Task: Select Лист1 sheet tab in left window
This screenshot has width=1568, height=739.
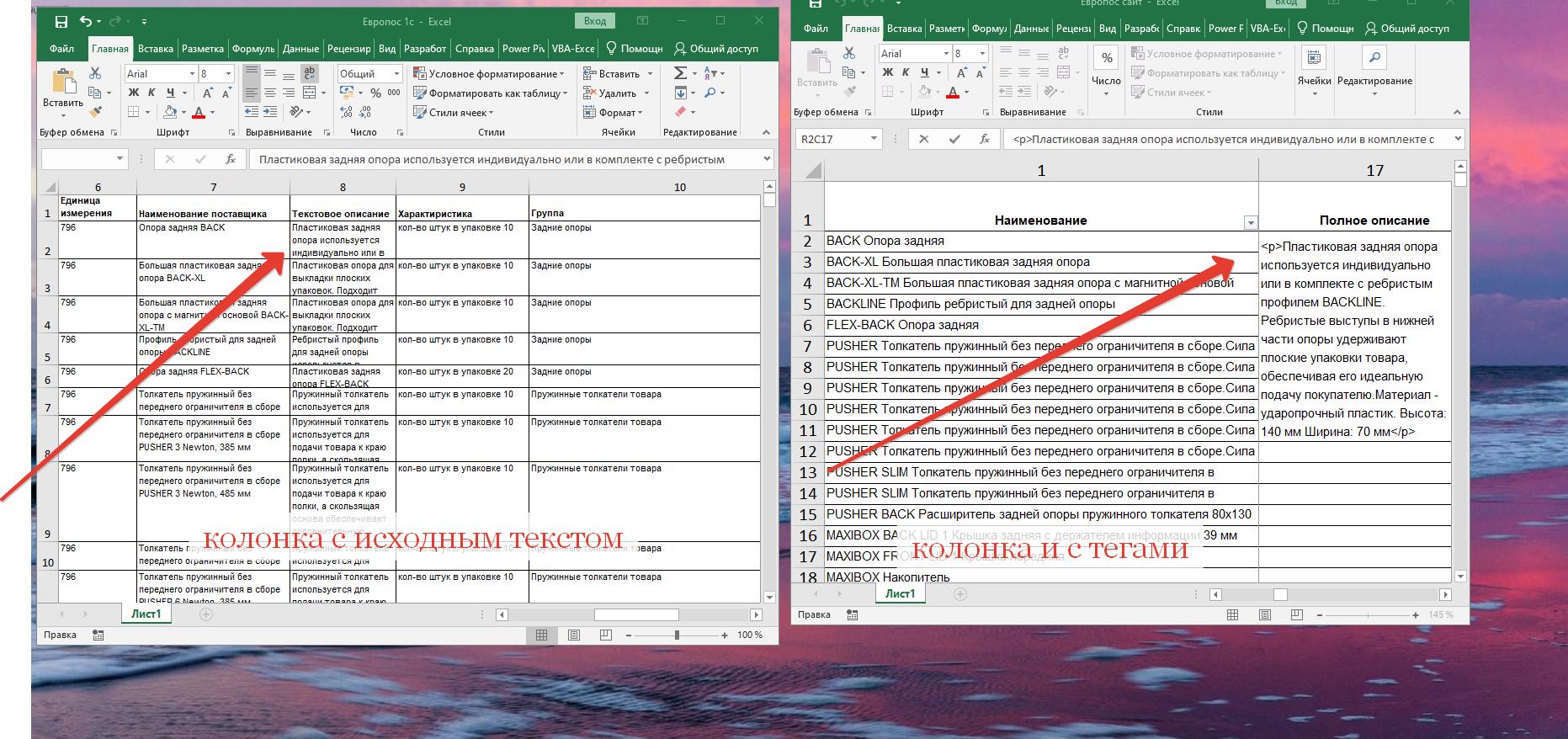Action: point(146,614)
